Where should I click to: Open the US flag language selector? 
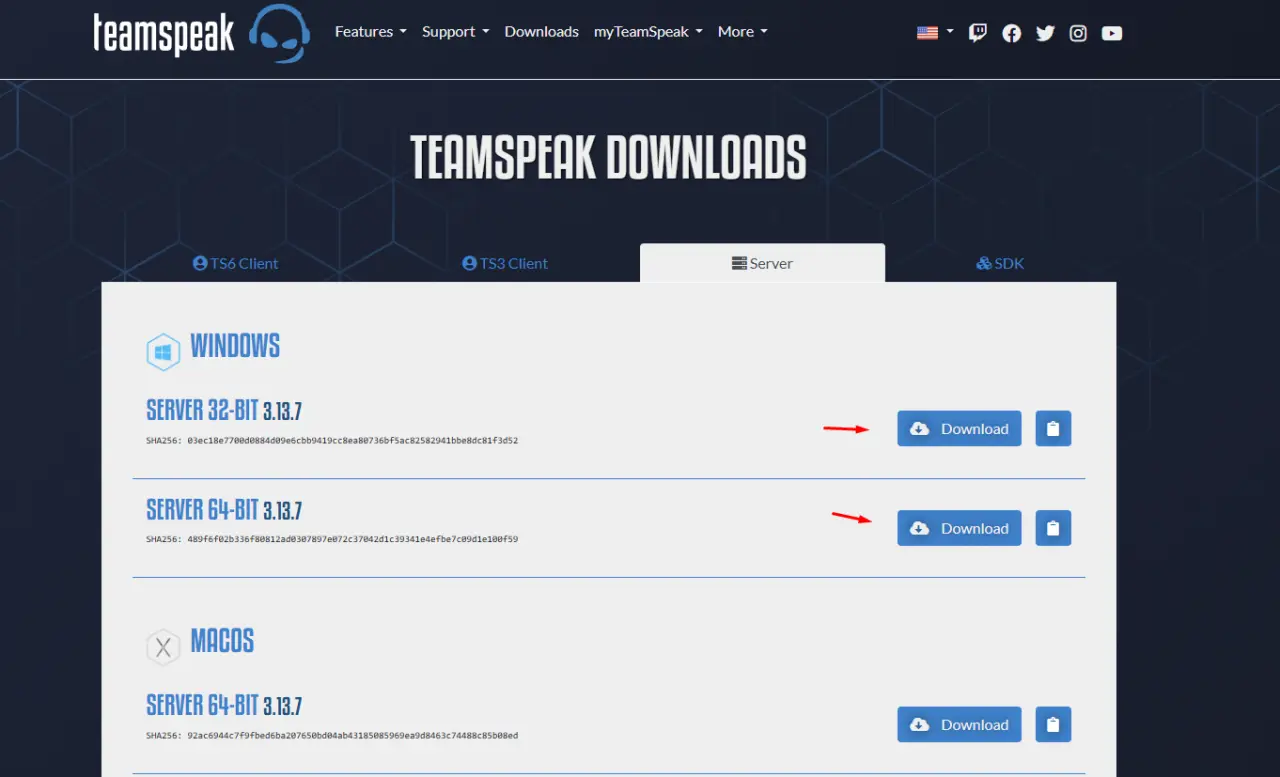934,32
